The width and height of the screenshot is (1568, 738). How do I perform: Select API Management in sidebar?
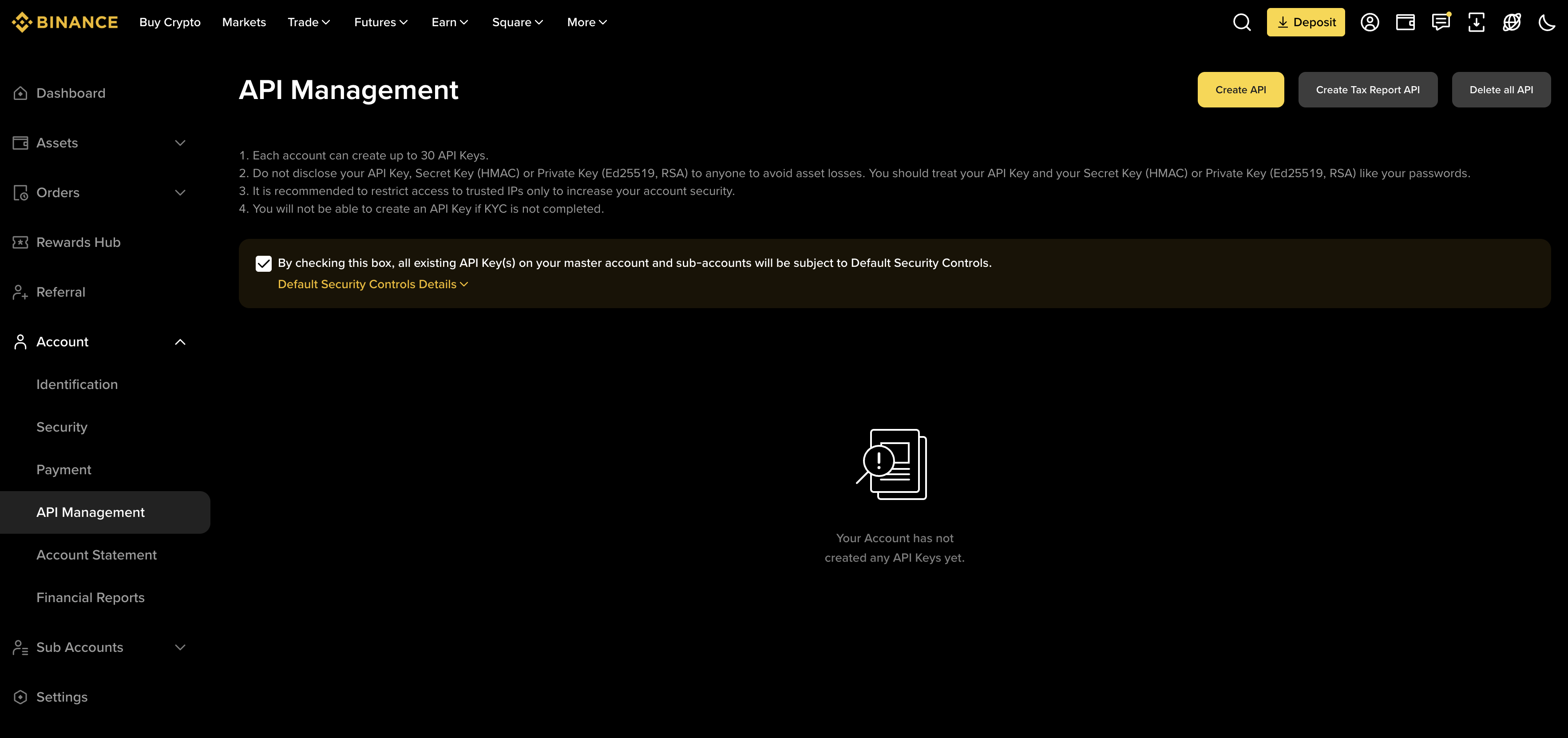tap(105, 513)
